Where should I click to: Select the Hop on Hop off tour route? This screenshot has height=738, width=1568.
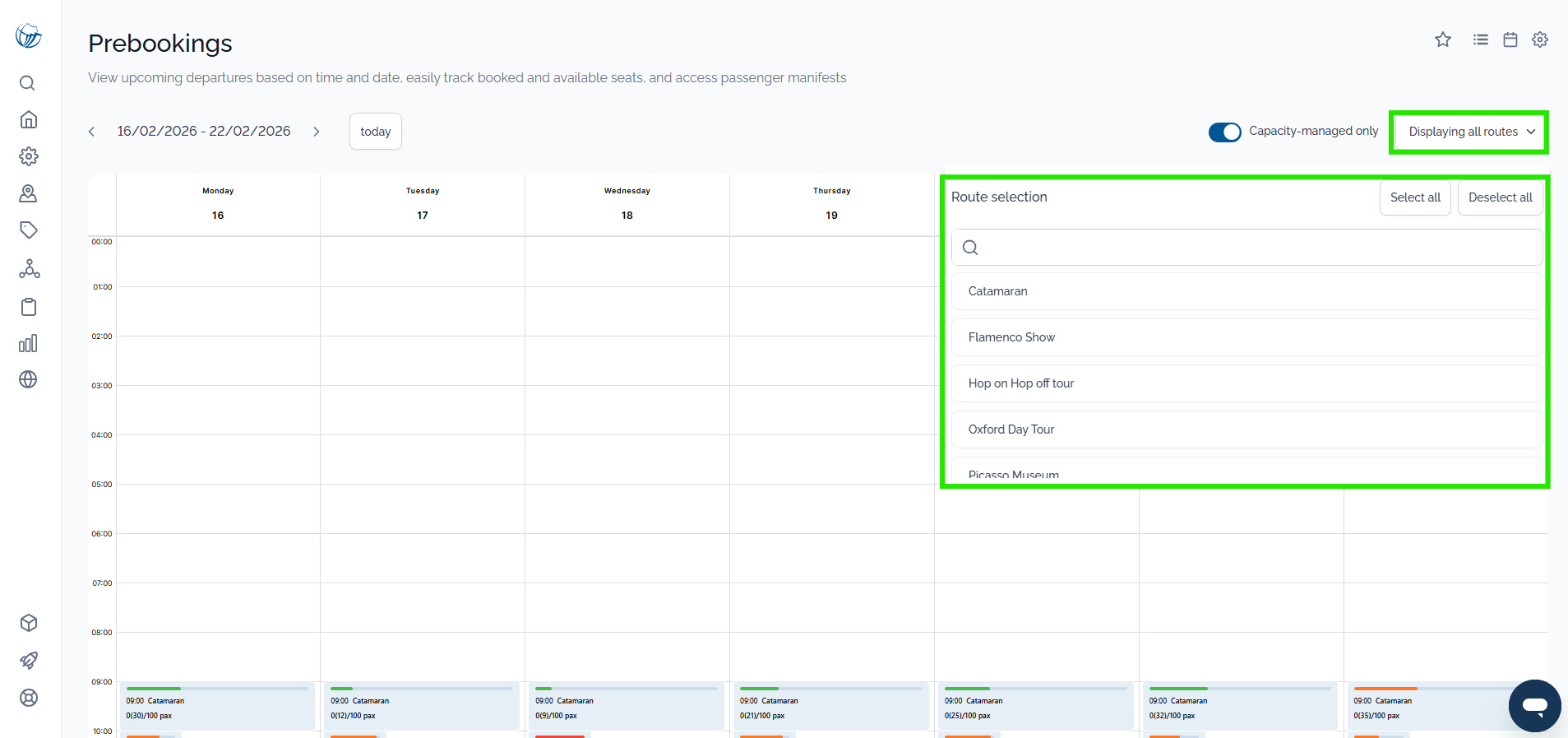click(1247, 383)
